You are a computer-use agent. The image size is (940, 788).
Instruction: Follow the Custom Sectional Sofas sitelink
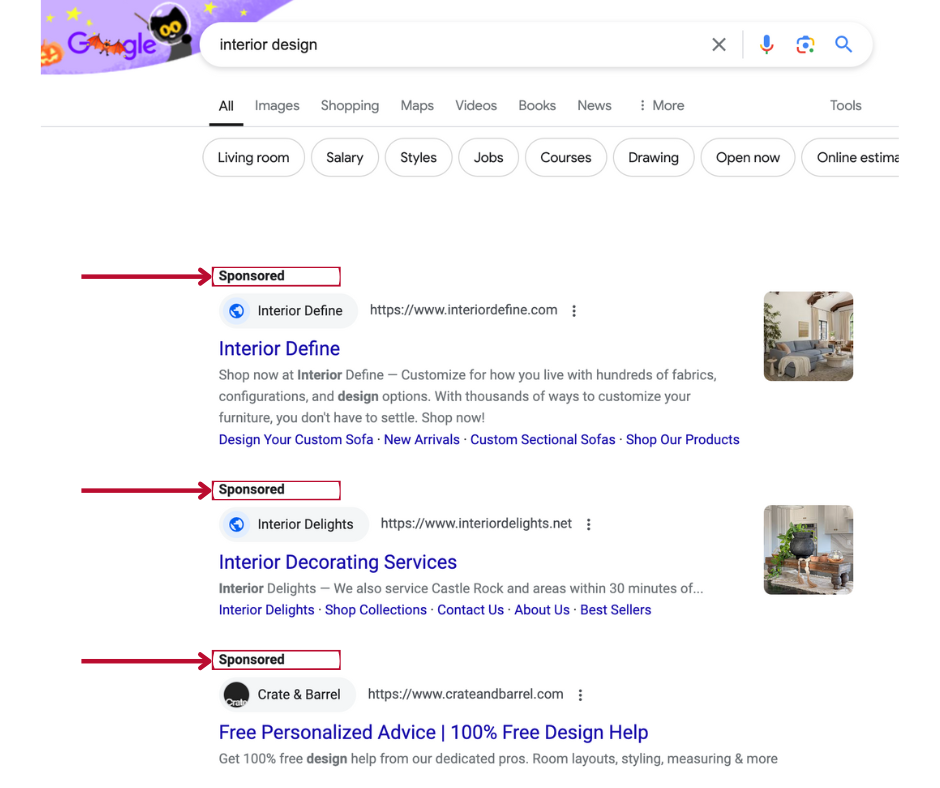click(x=543, y=440)
